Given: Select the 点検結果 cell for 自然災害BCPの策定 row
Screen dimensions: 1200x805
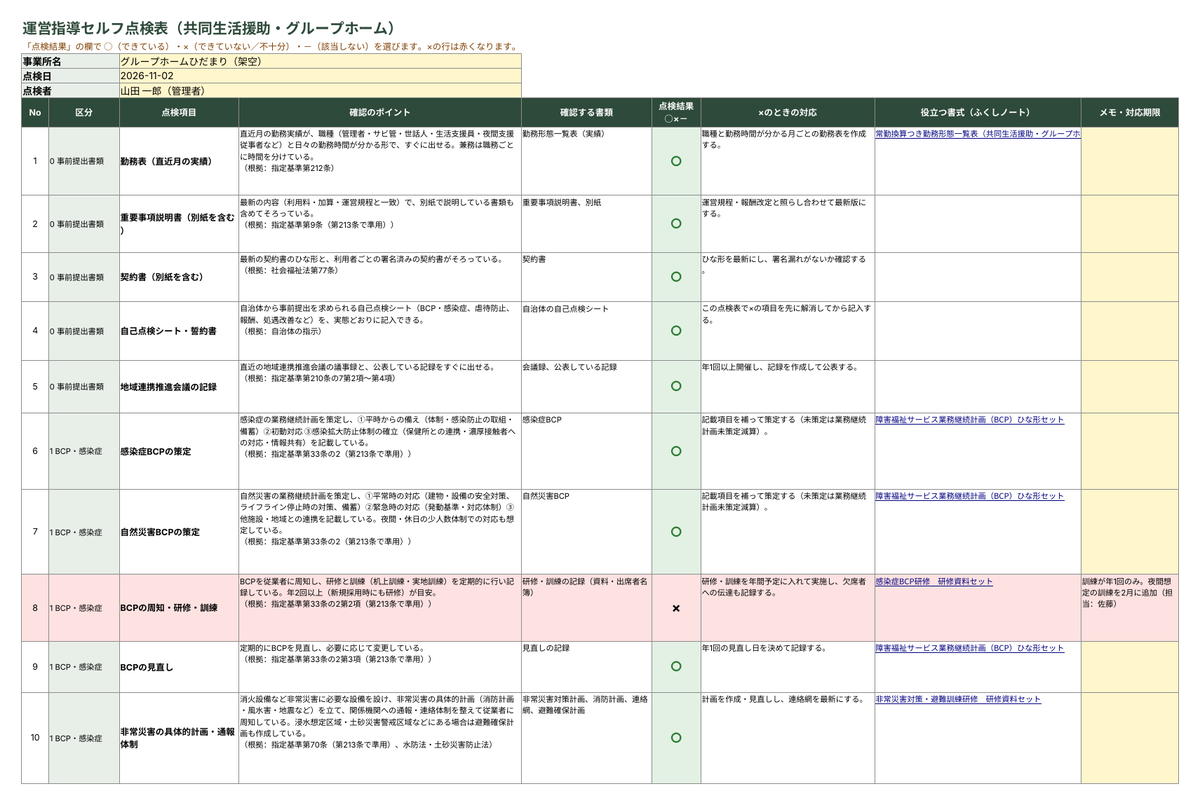Looking at the screenshot, I should coord(676,531).
